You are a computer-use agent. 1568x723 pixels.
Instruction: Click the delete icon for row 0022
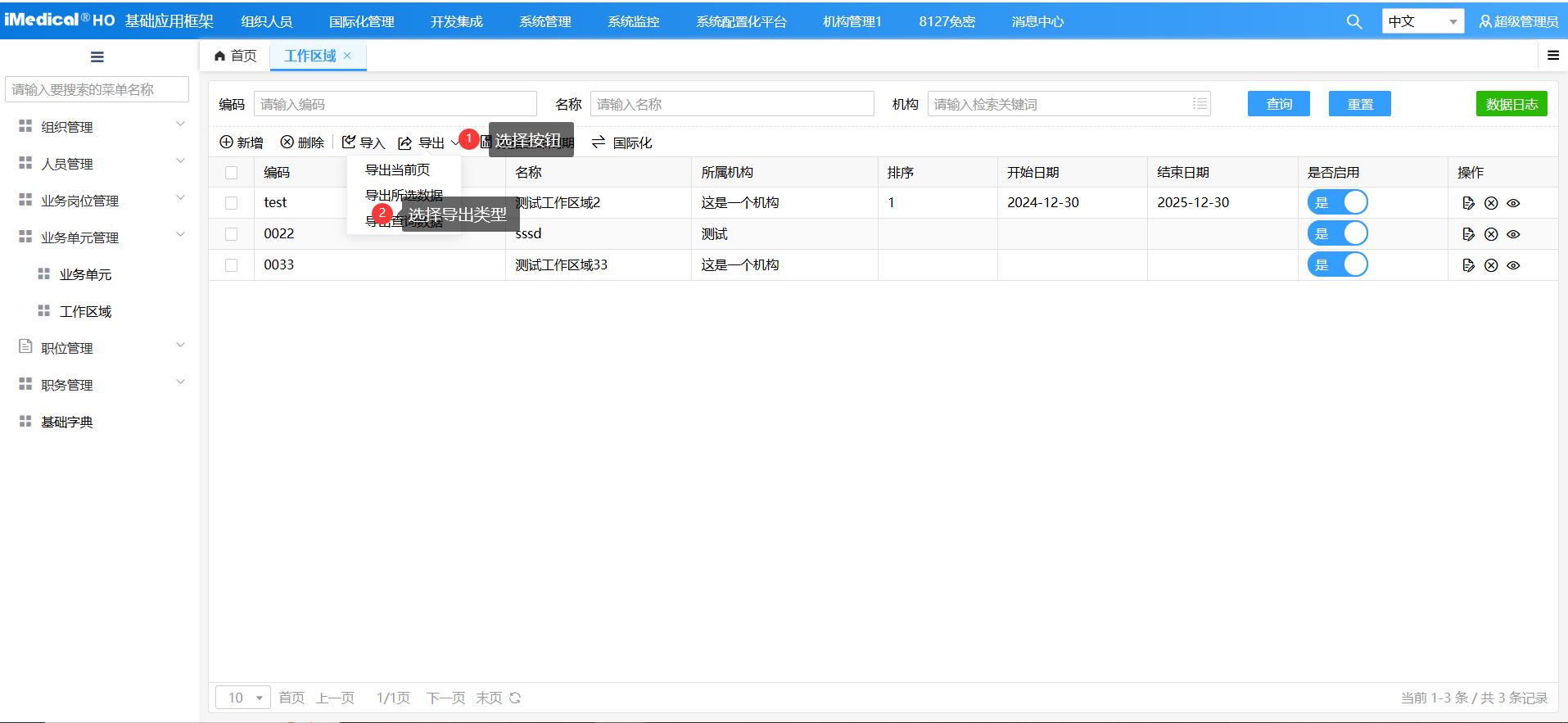coord(1491,234)
